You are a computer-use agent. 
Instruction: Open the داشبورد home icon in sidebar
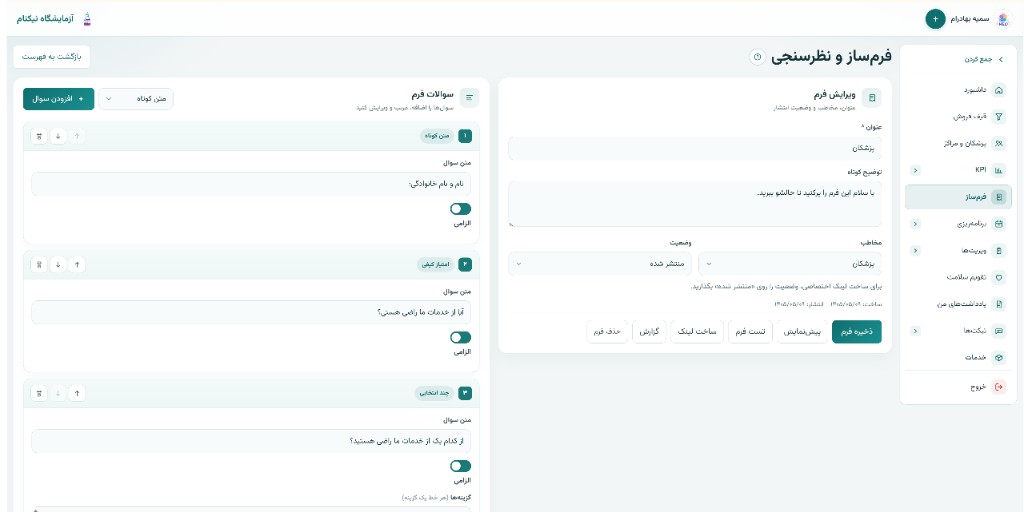tap(998, 90)
